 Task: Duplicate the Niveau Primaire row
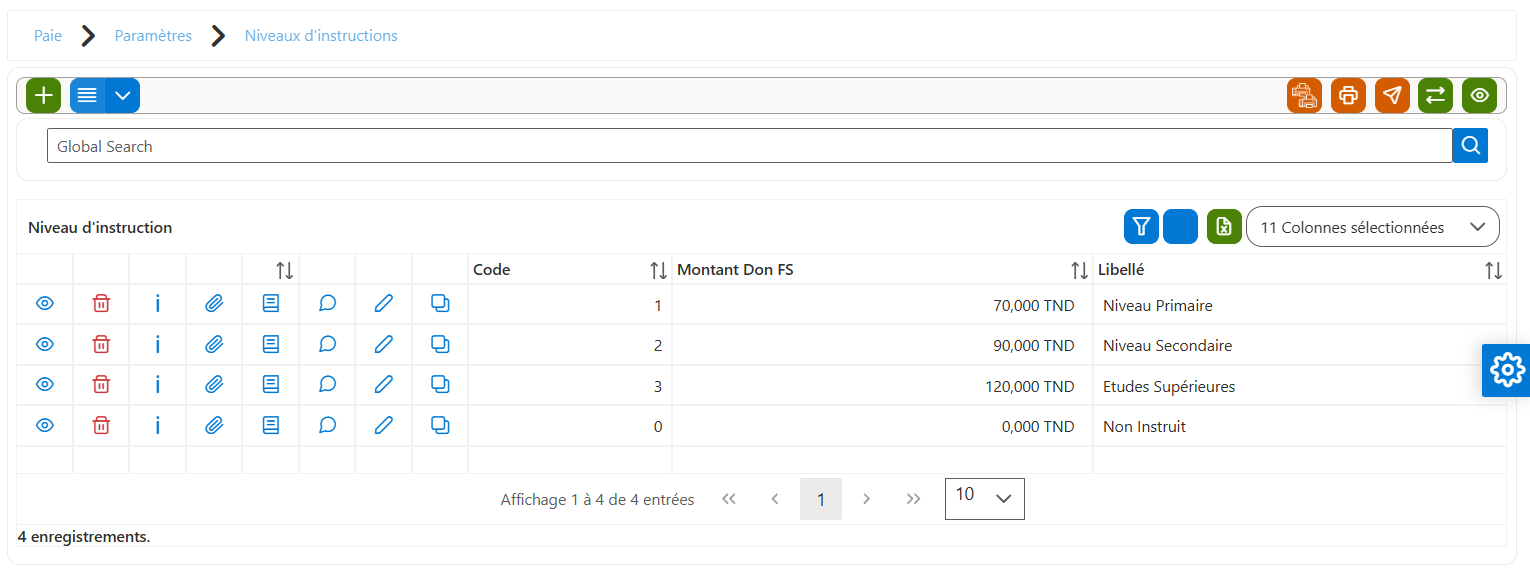[x=440, y=303]
